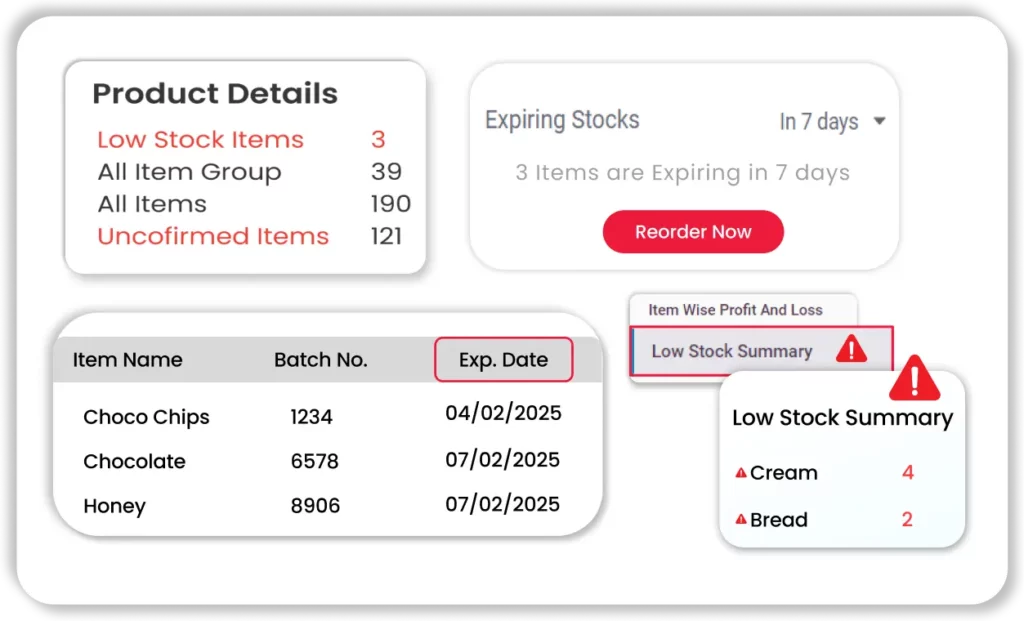Click the warning icon beside Low Stock Summary menu
1024x621 pixels.
851,349
